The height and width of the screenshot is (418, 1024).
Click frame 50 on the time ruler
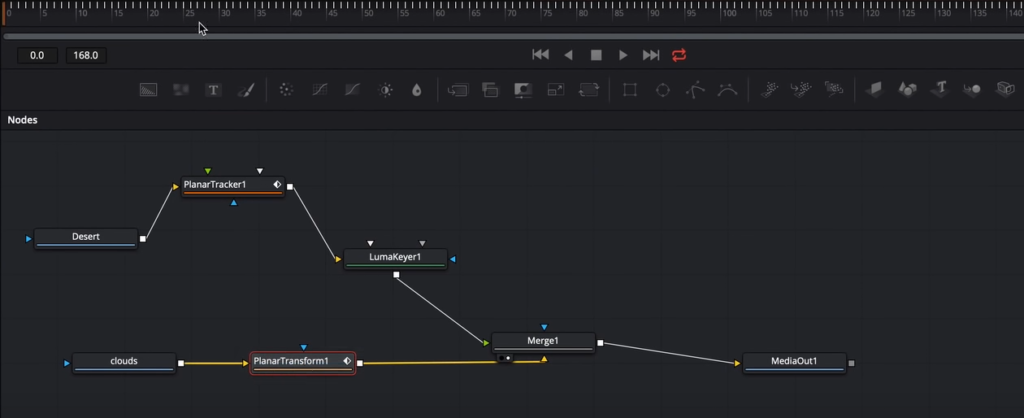point(368,13)
